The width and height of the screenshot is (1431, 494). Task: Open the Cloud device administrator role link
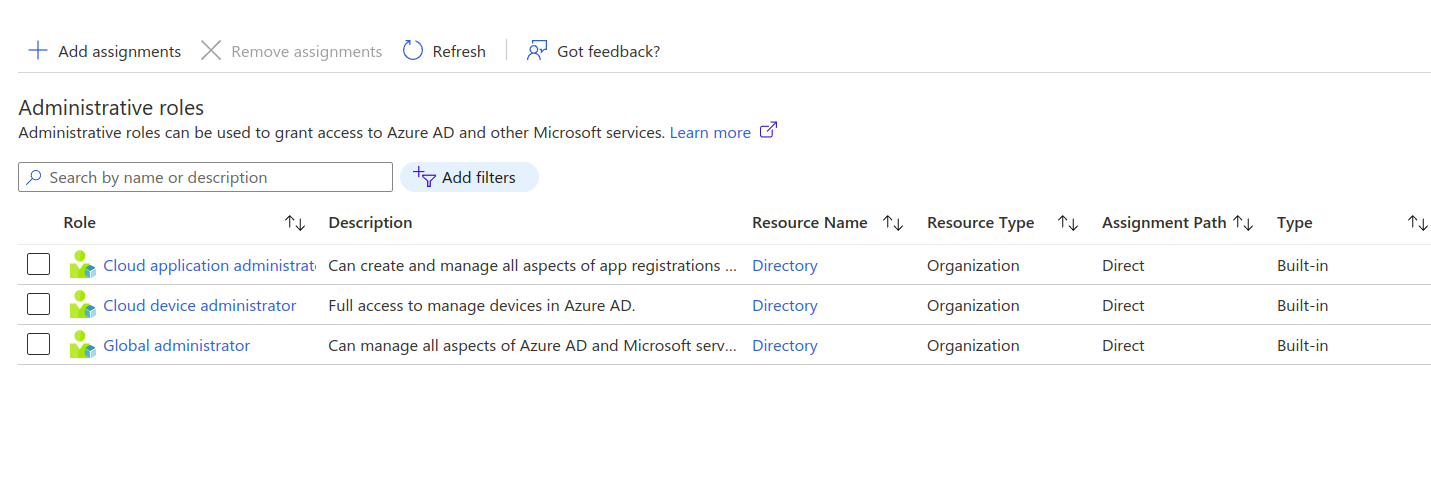[x=200, y=305]
